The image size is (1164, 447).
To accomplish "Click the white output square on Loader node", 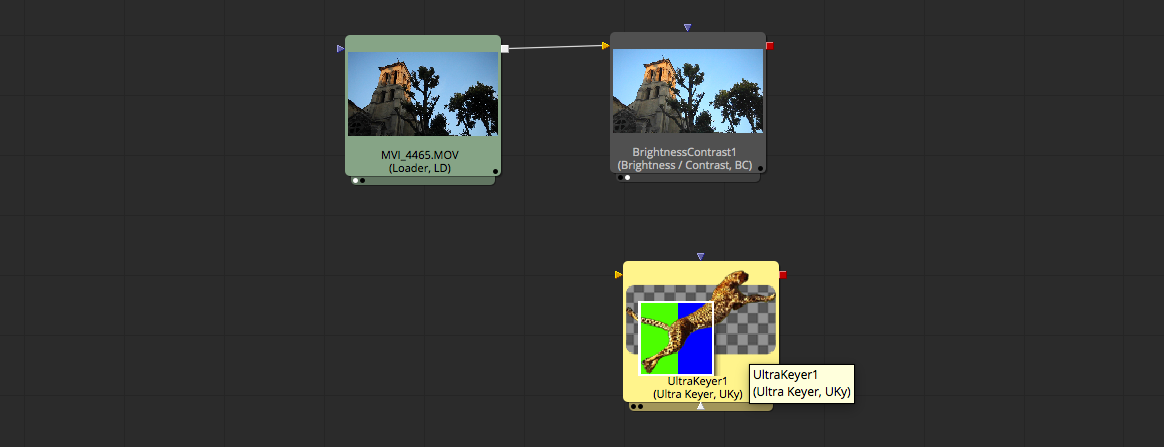I will 505,48.
